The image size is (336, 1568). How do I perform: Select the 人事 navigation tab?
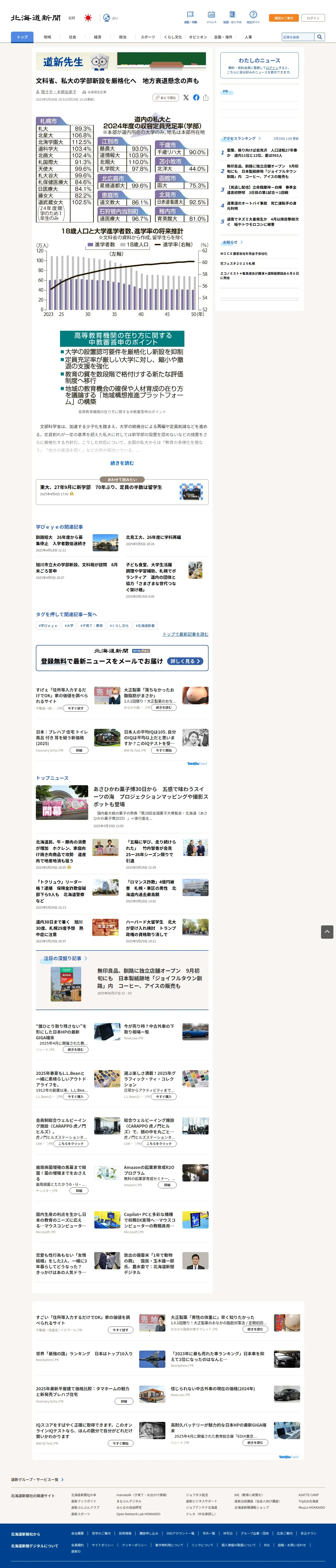[248, 37]
